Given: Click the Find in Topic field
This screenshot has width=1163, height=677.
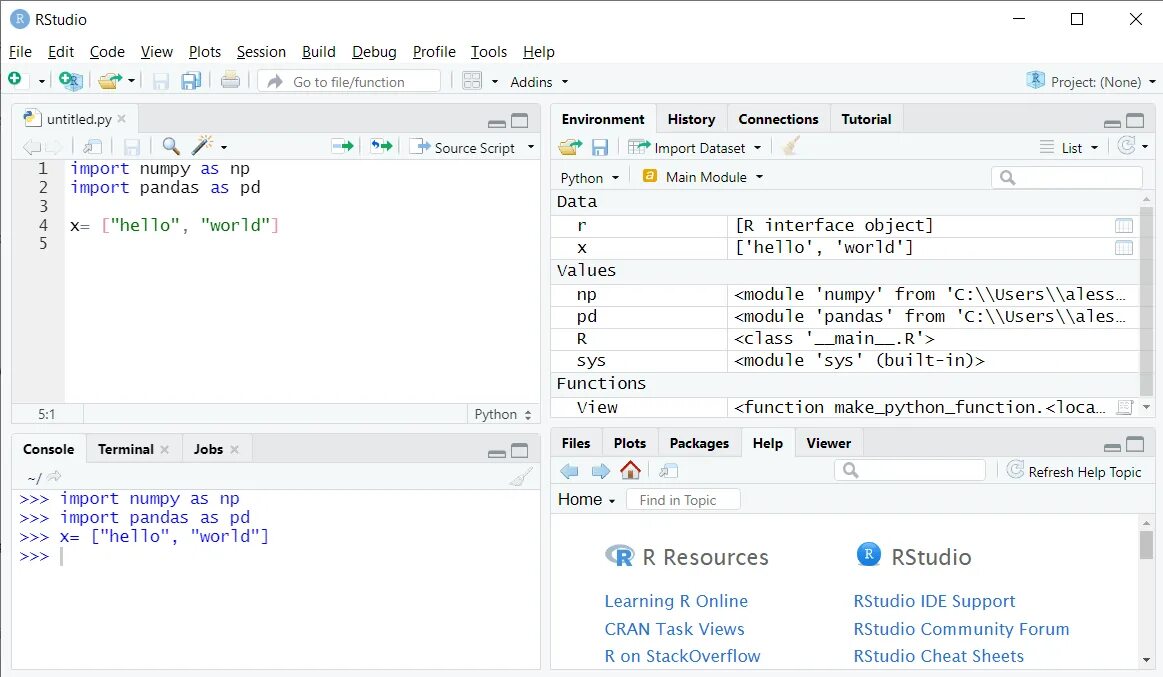Looking at the screenshot, I should [x=683, y=500].
